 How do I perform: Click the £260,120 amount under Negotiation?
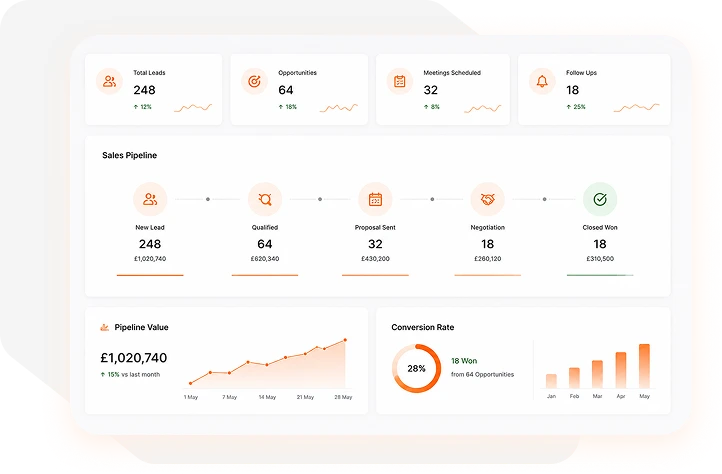pyautogui.click(x=488, y=259)
